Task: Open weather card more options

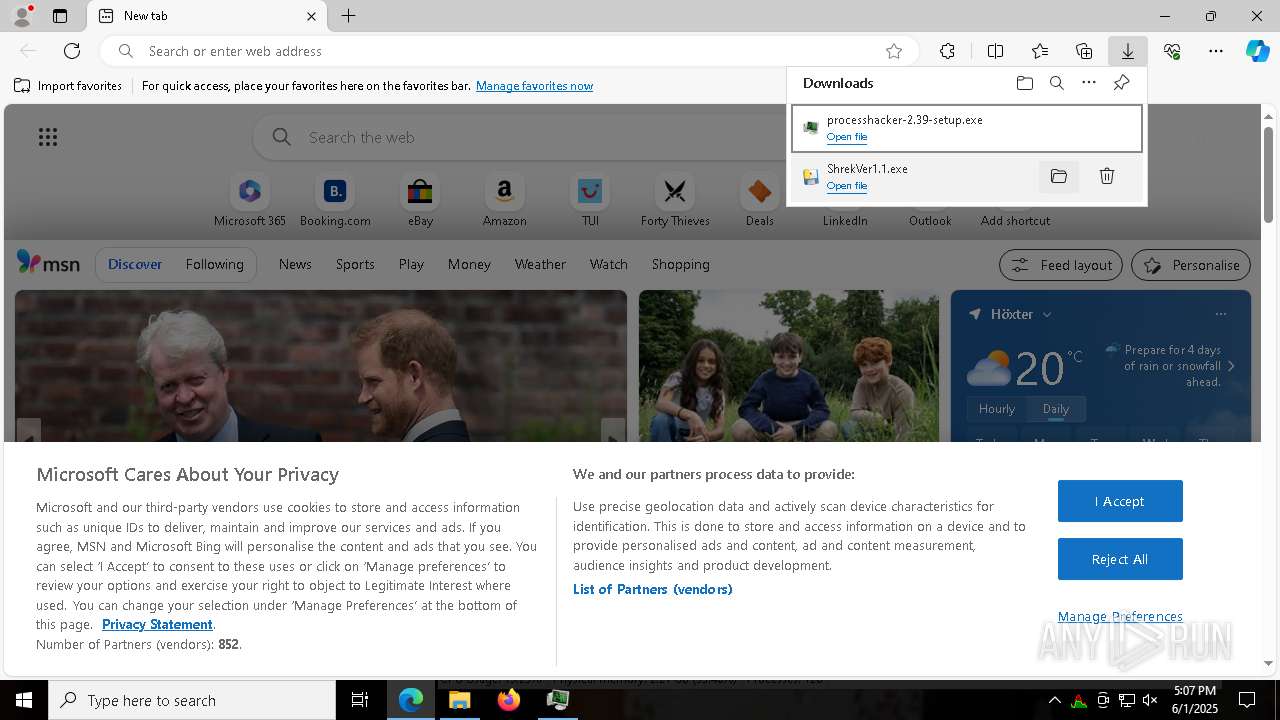Action: click(x=1220, y=314)
